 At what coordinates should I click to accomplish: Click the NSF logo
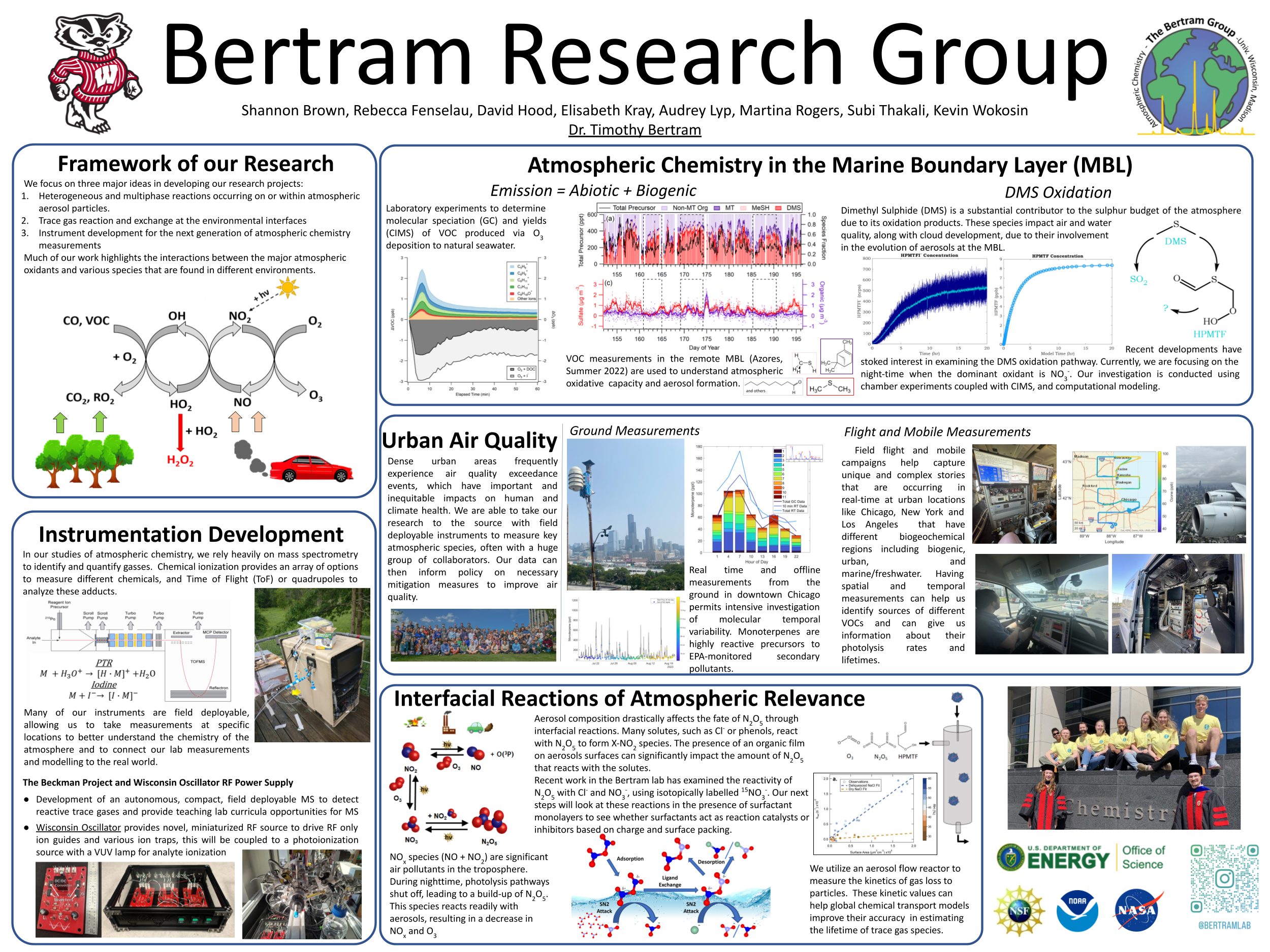pos(1019,910)
